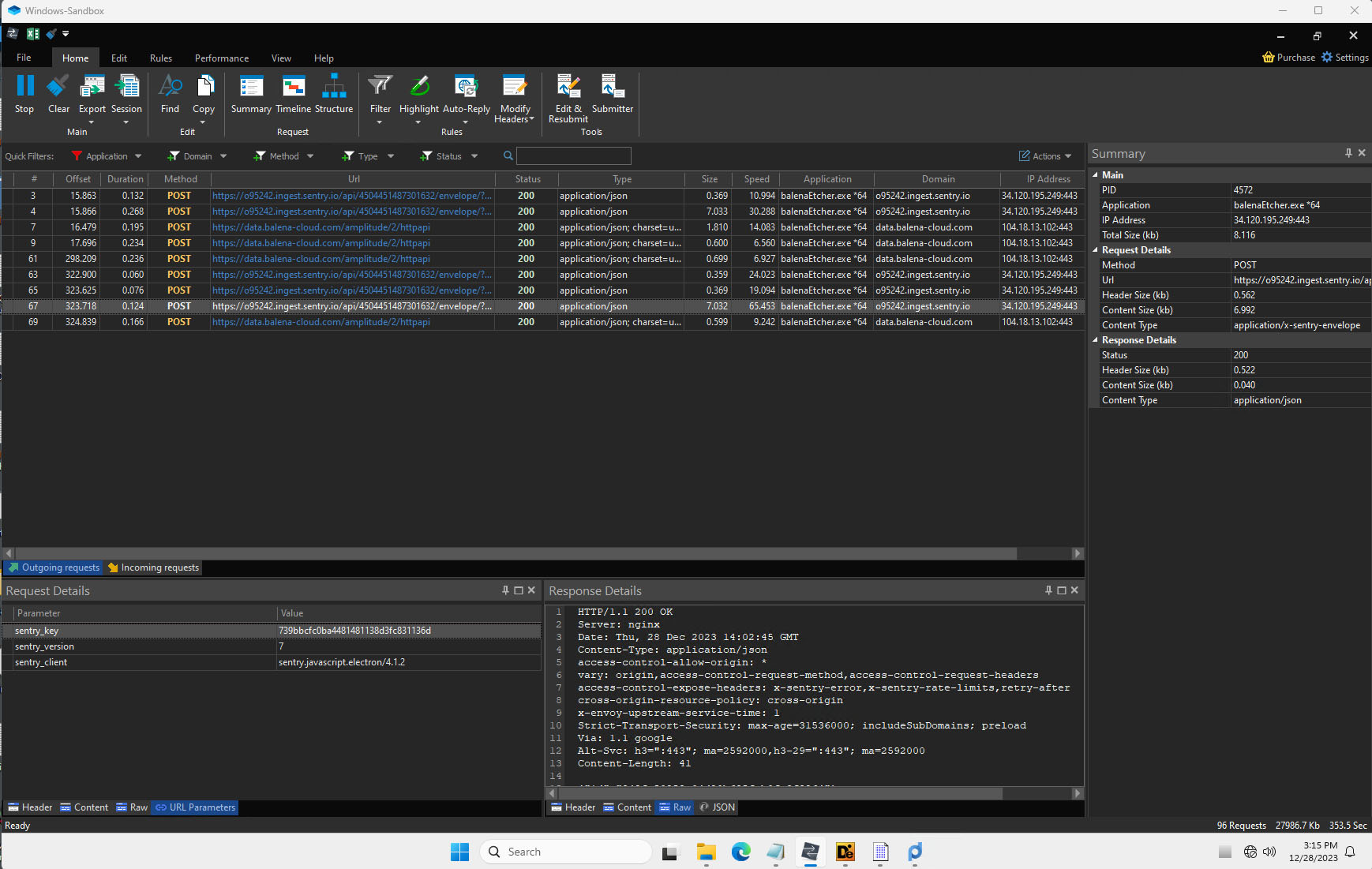Toggle maximize on Response Details panel
The width and height of the screenshot is (1372, 869).
[1061, 590]
